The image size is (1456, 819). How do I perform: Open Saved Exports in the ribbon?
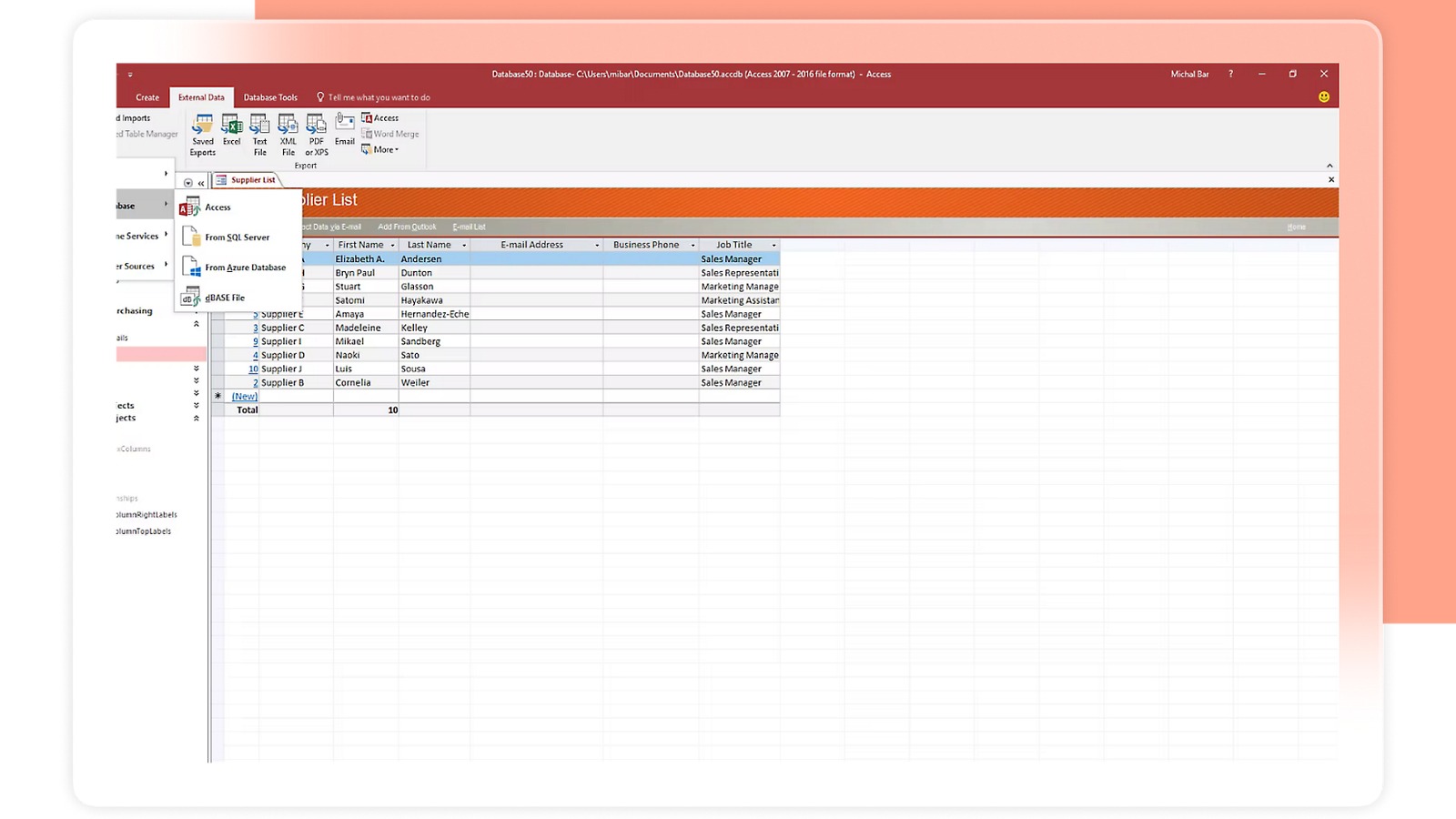pyautogui.click(x=203, y=134)
